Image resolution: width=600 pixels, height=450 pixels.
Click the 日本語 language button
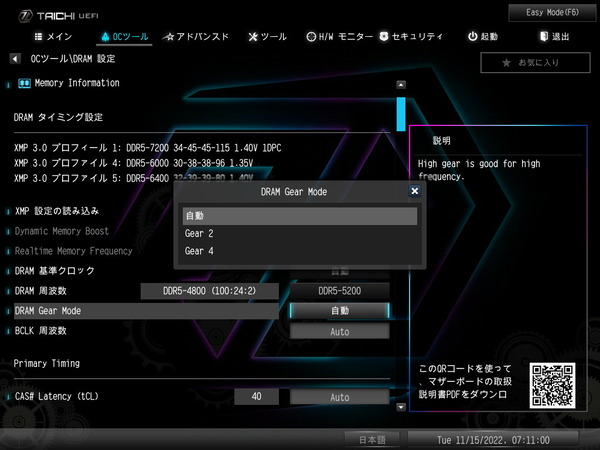click(x=372, y=440)
